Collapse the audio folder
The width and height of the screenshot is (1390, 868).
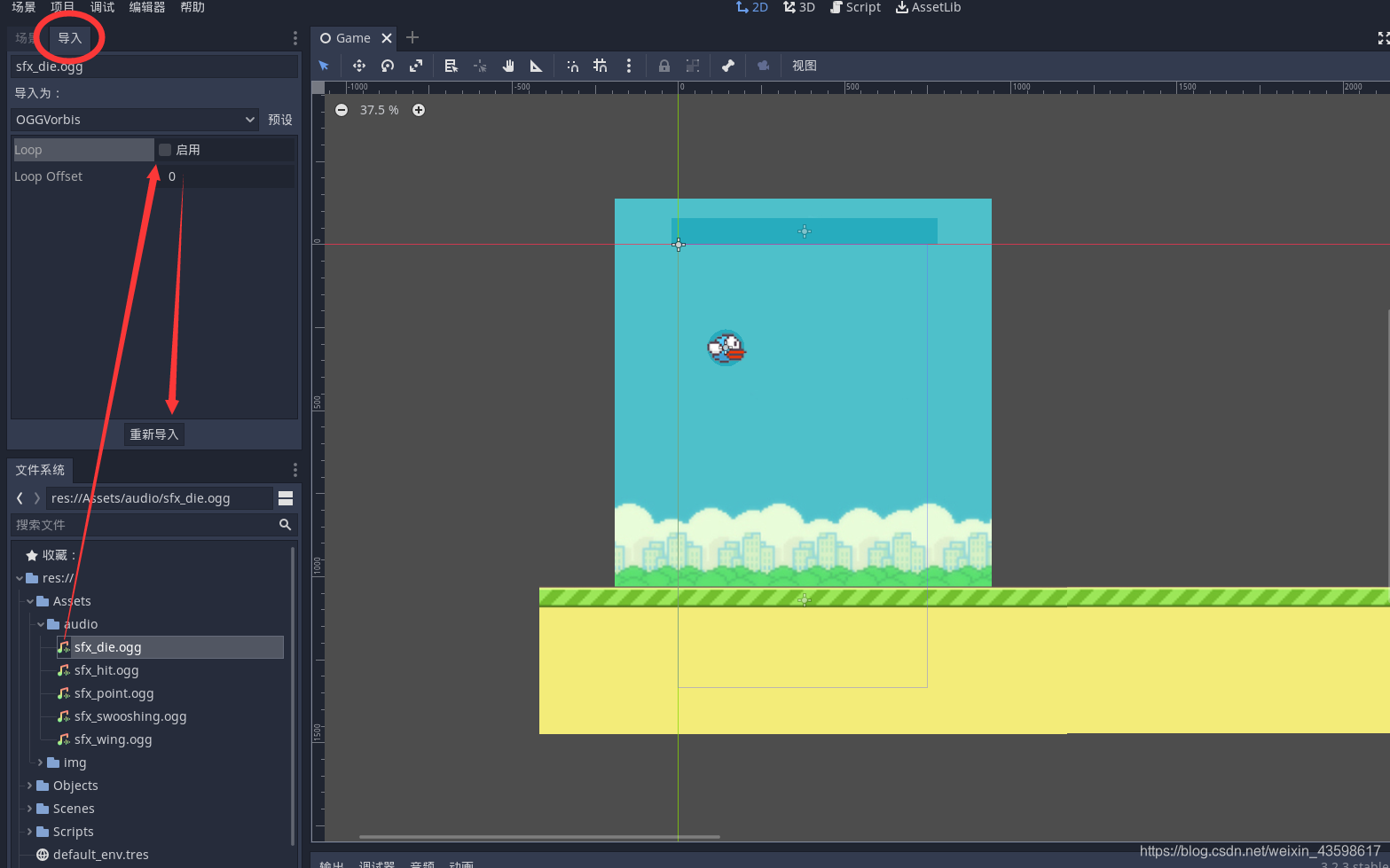click(41, 624)
